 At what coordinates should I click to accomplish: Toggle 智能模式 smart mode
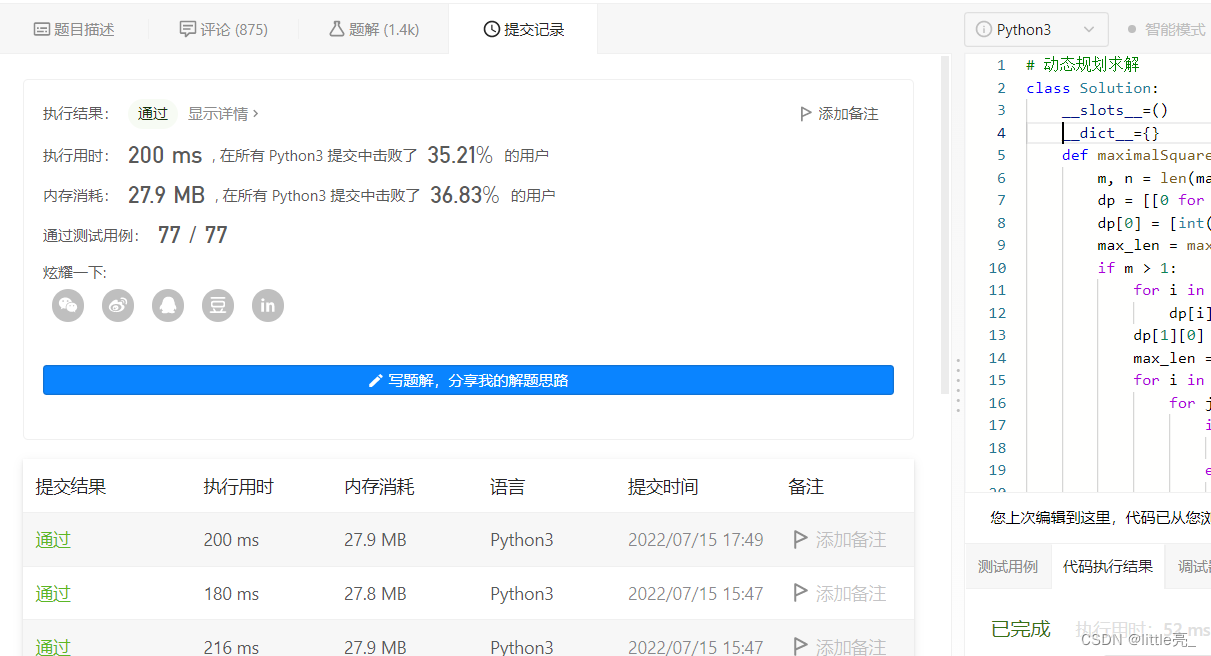click(1166, 30)
